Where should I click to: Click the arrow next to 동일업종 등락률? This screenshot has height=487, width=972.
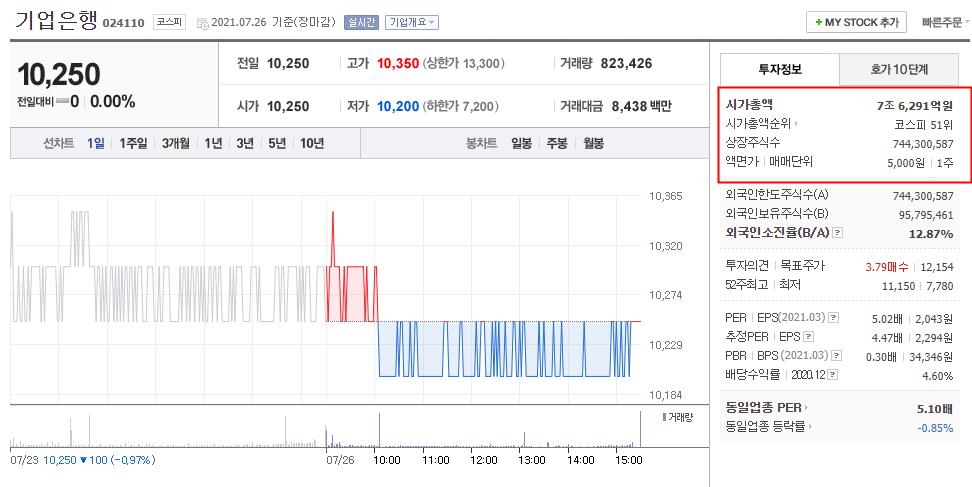pyautogui.click(x=810, y=427)
